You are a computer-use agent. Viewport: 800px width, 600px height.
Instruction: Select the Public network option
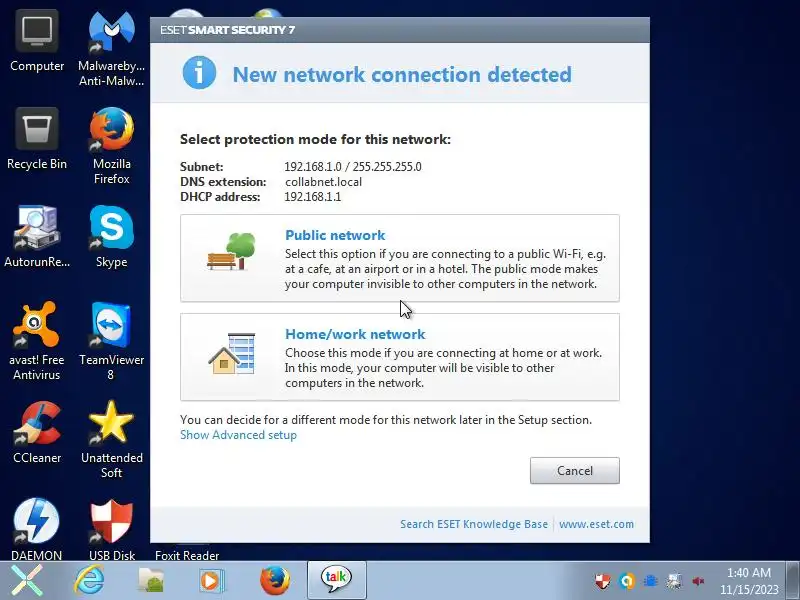[399, 258]
